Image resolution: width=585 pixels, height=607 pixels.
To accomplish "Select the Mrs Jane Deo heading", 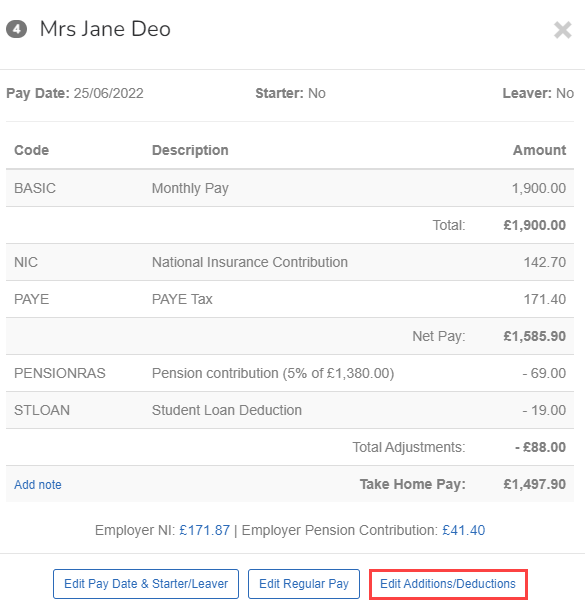I will point(105,29).
